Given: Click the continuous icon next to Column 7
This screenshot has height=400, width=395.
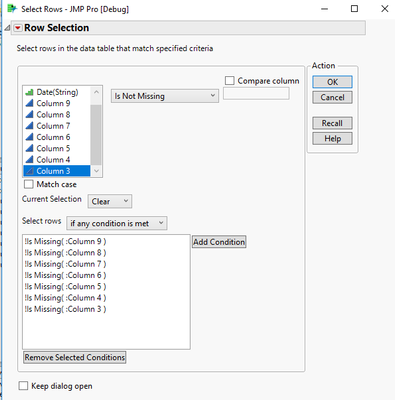Looking at the screenshot, I should [x=29, y=126].
